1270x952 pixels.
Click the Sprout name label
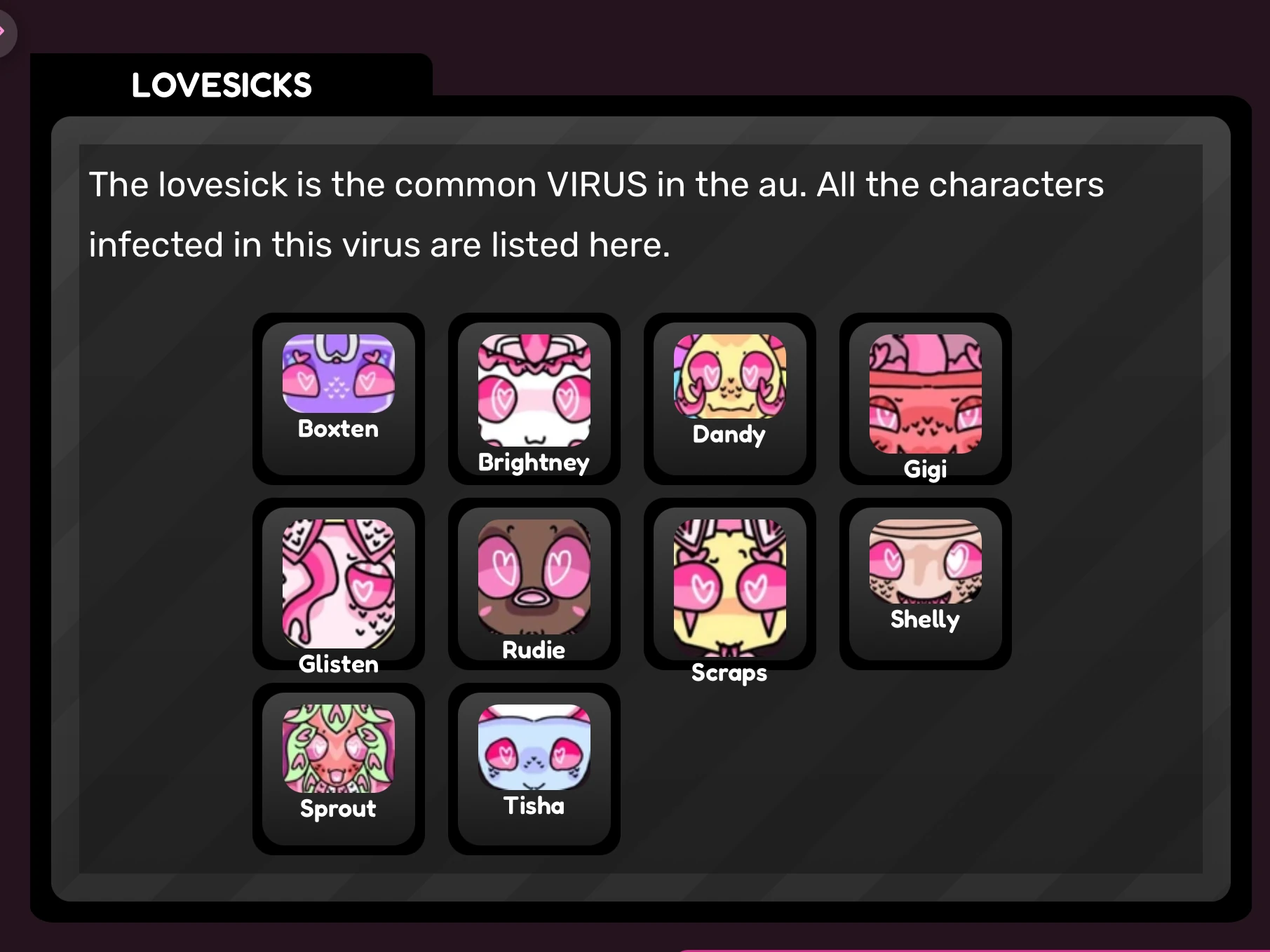coord(338,809)
